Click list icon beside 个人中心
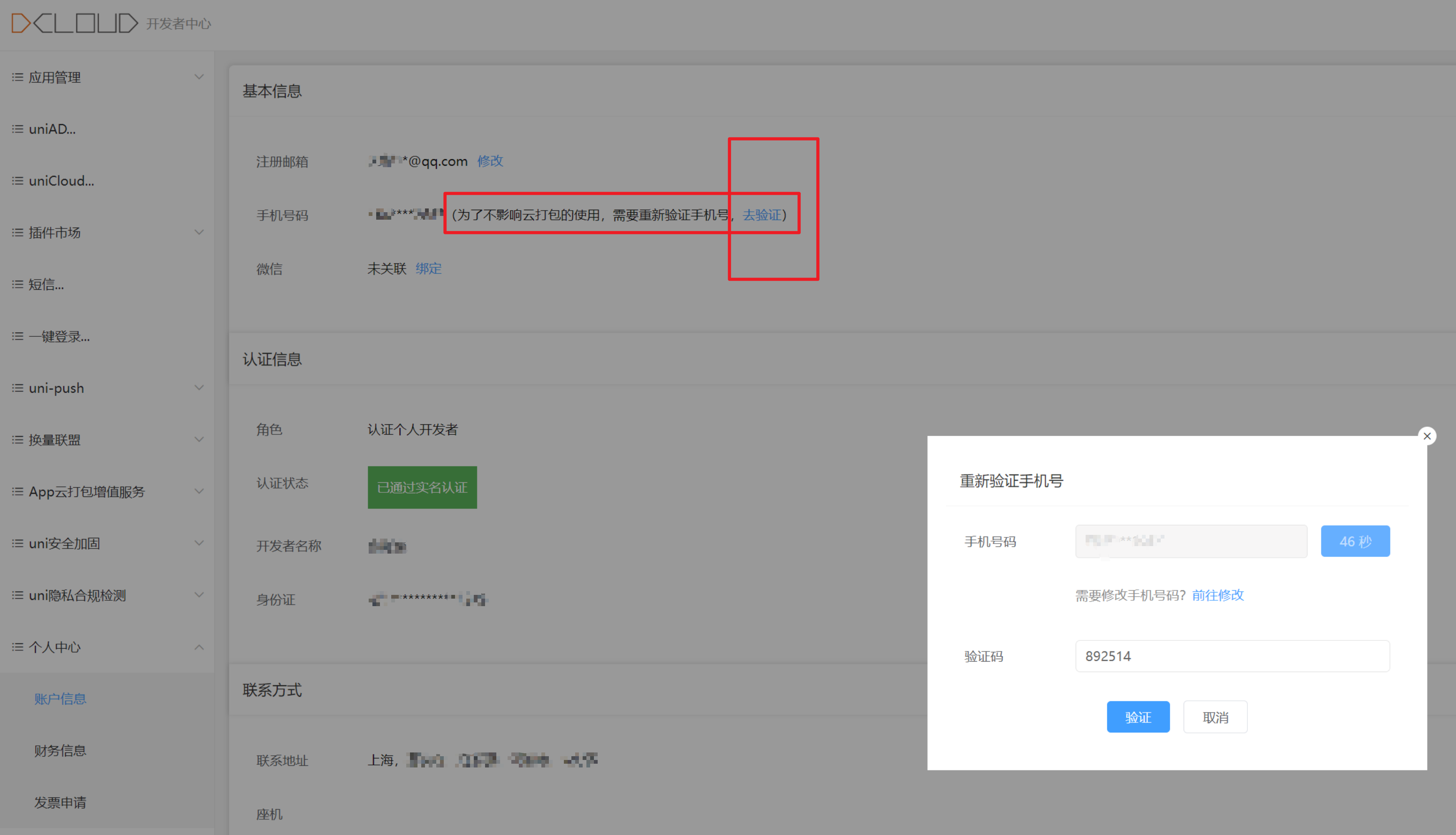Viewport: 1456px width, 835px height. pos(18,647)
